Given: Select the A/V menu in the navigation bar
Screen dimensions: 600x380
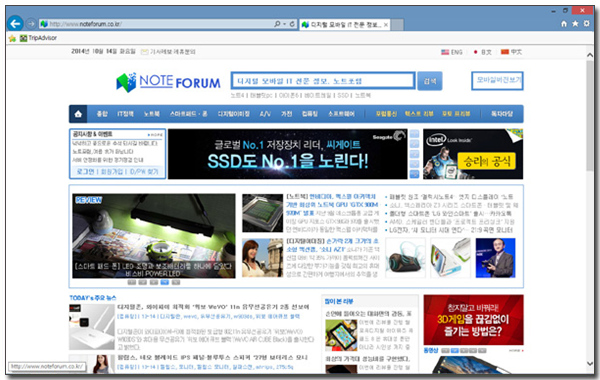Looking at the screenshot, I should click(265, 114).
